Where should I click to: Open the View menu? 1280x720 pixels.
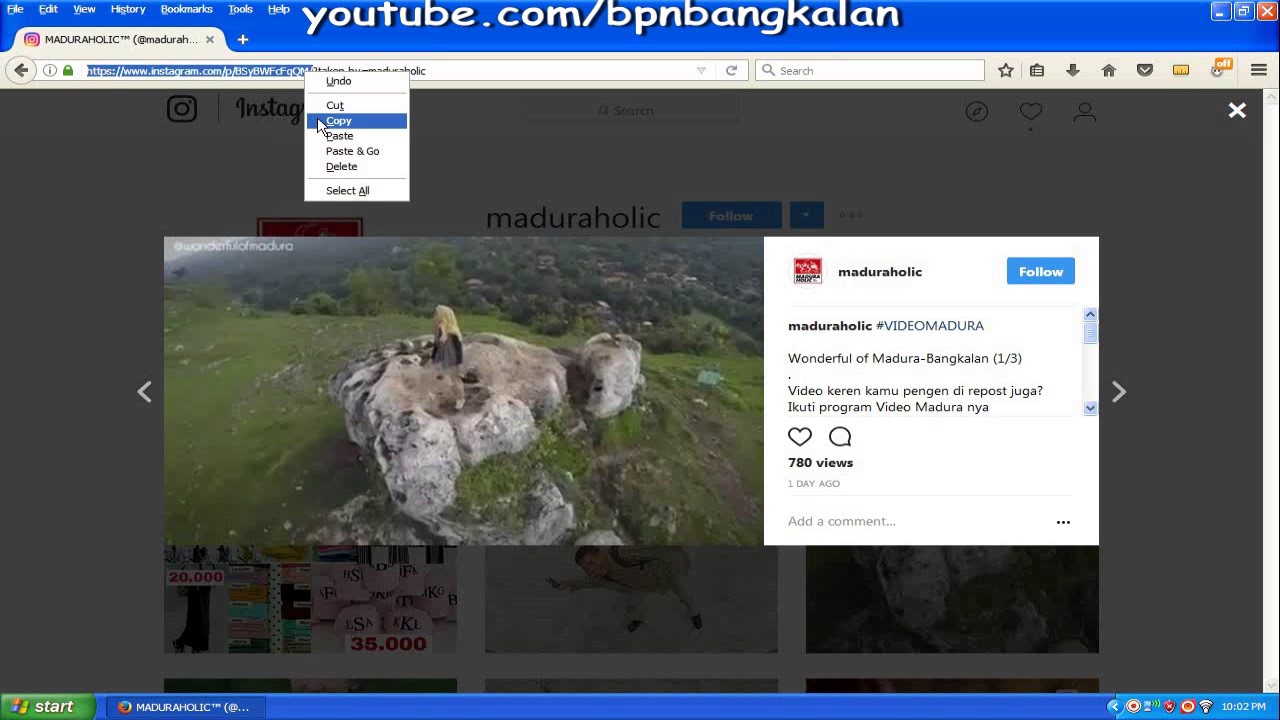tap(84, 9)
